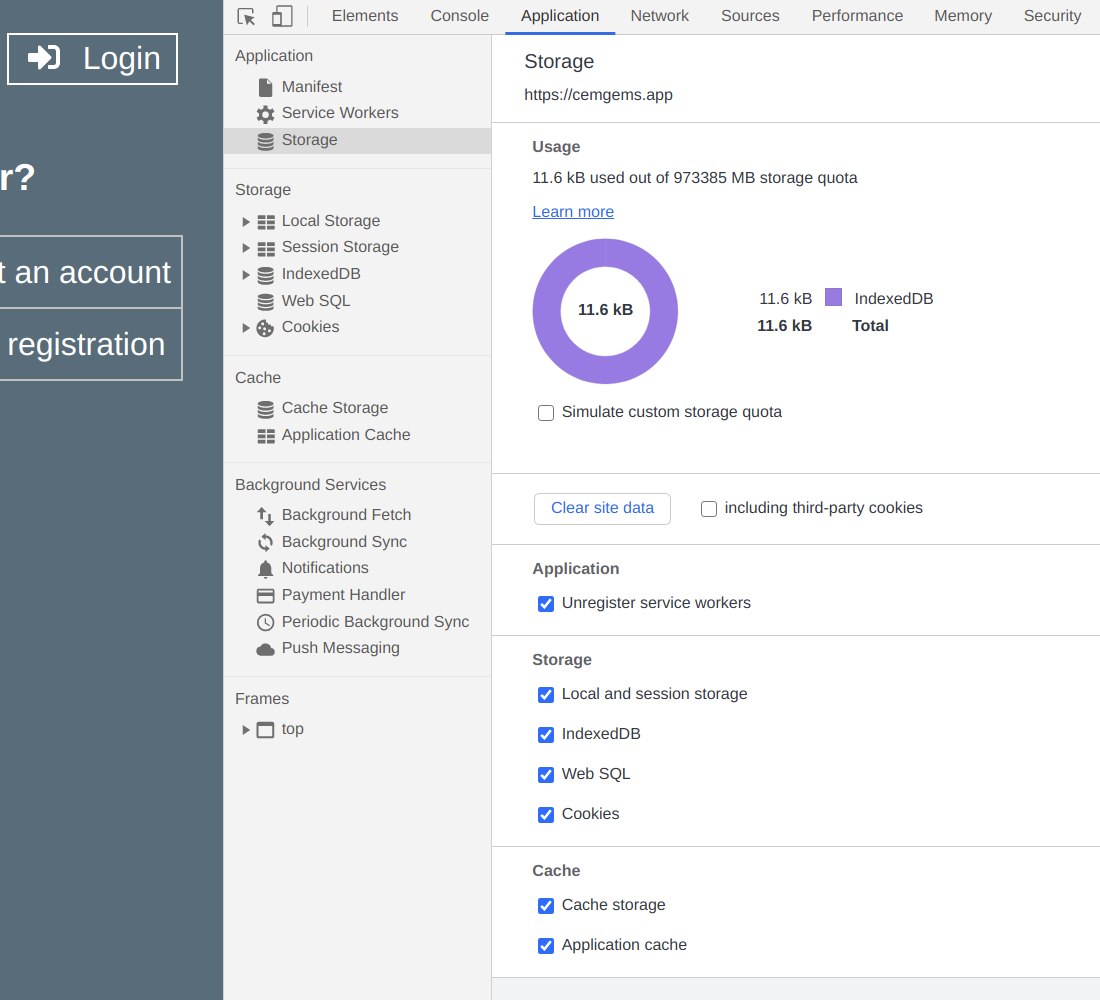The image size is (1100, 1000).
Task: Open the Console tab
Action: (459, 16)
